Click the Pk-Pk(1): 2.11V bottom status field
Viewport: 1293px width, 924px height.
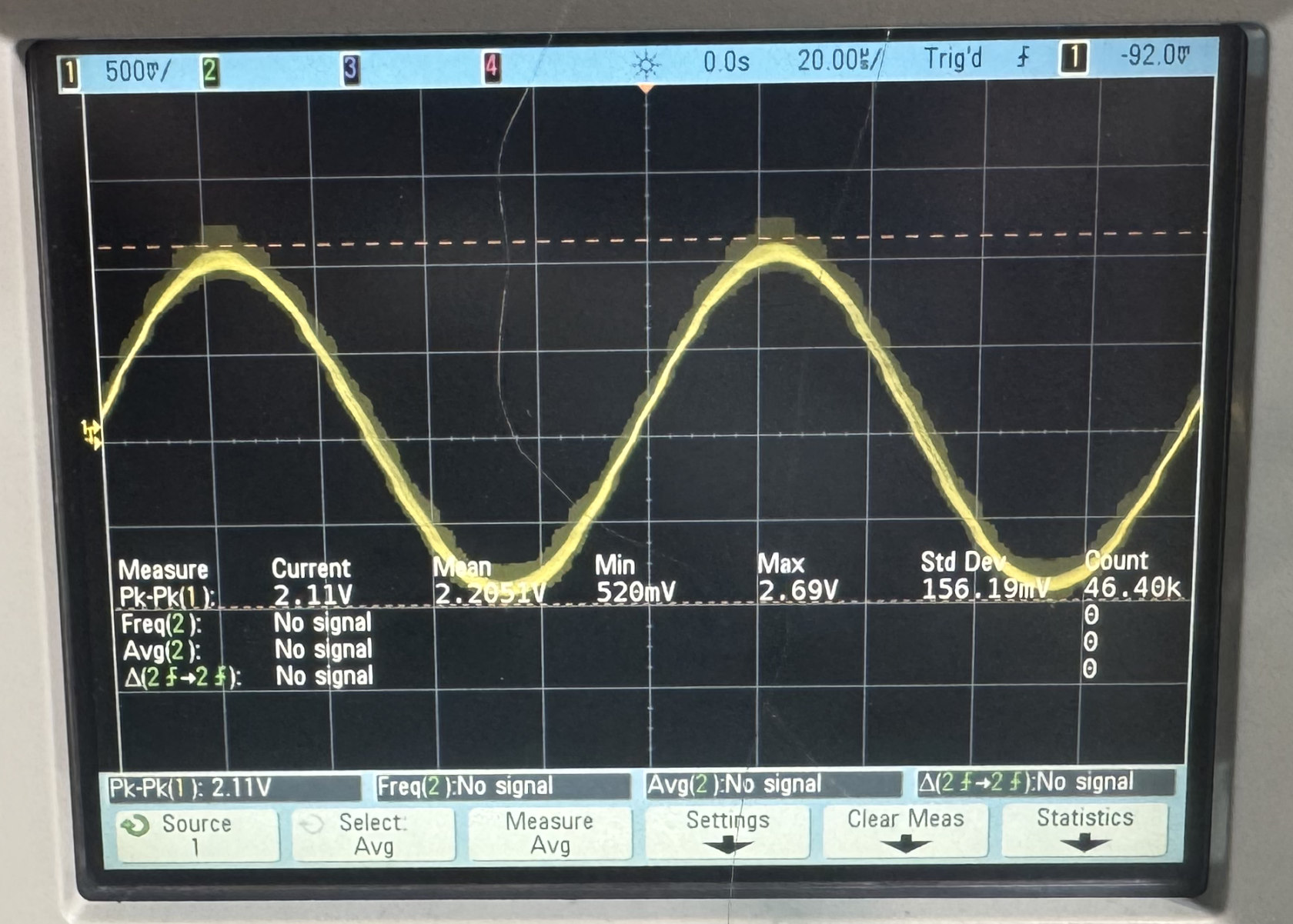235,788
